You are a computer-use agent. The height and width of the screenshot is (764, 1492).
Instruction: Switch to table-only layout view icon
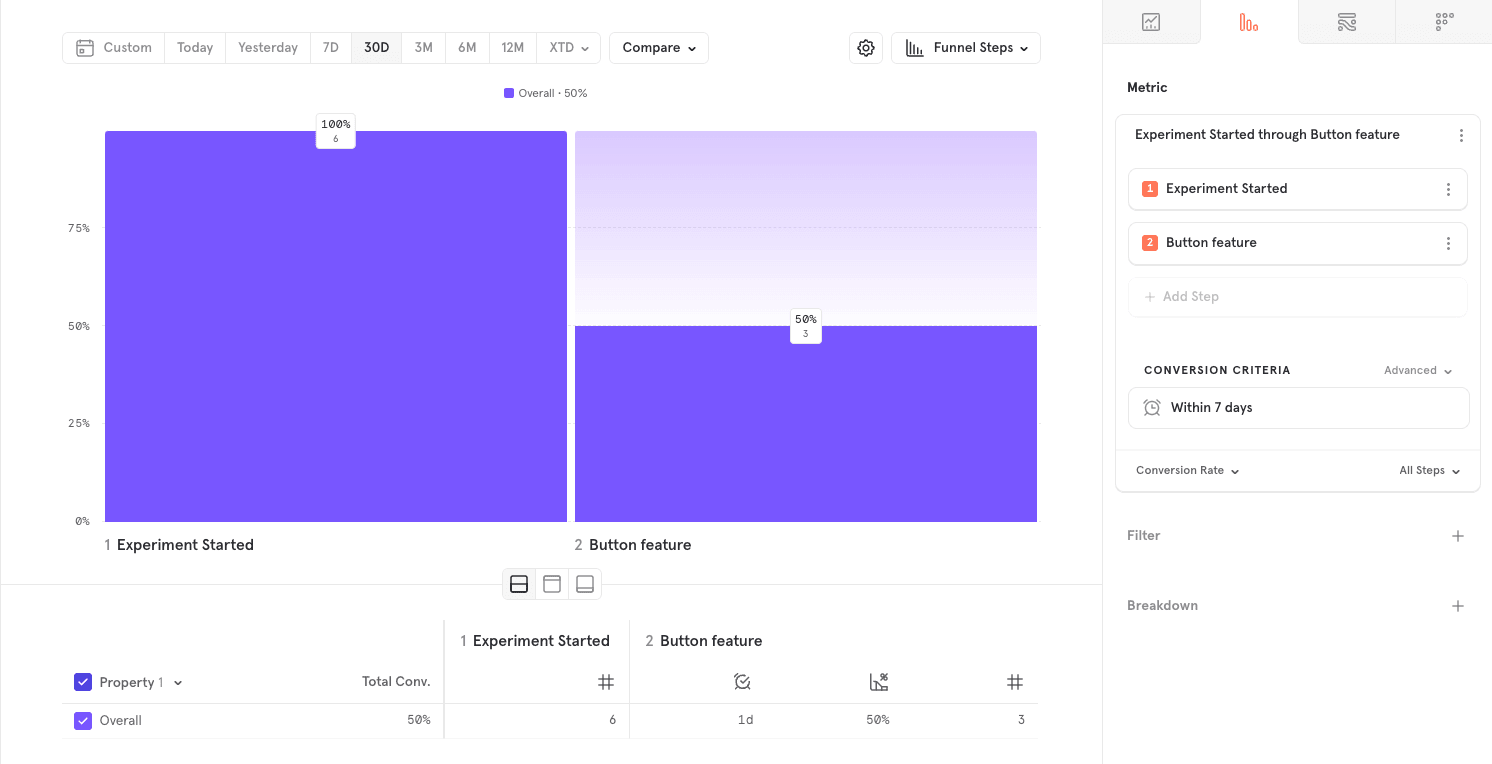click(x=585, y=584)
